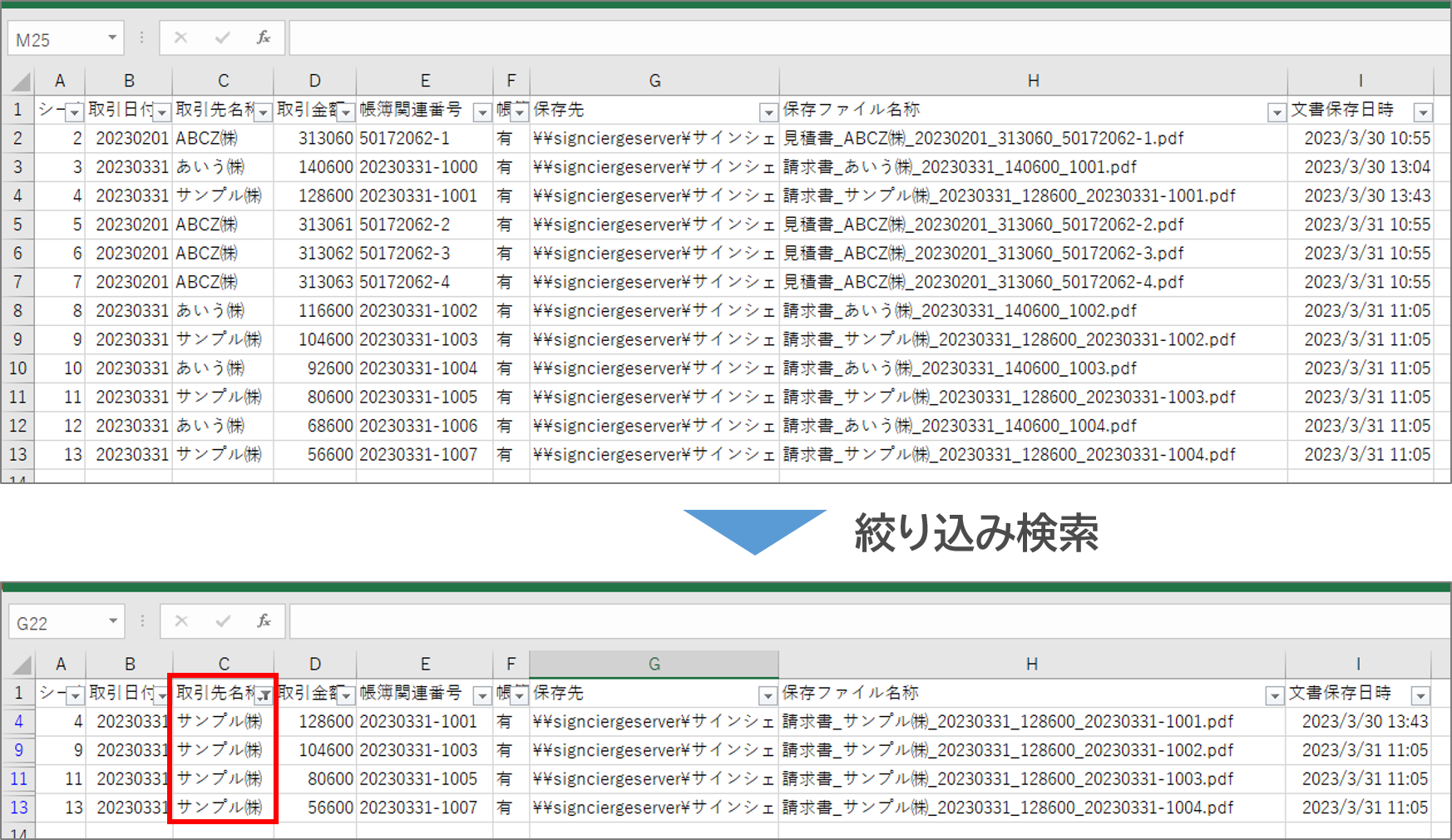The height and width of the screenshot is (840, 1452).
Task: Select column E header in unfiltered sheet
Action: click(425, 81)
